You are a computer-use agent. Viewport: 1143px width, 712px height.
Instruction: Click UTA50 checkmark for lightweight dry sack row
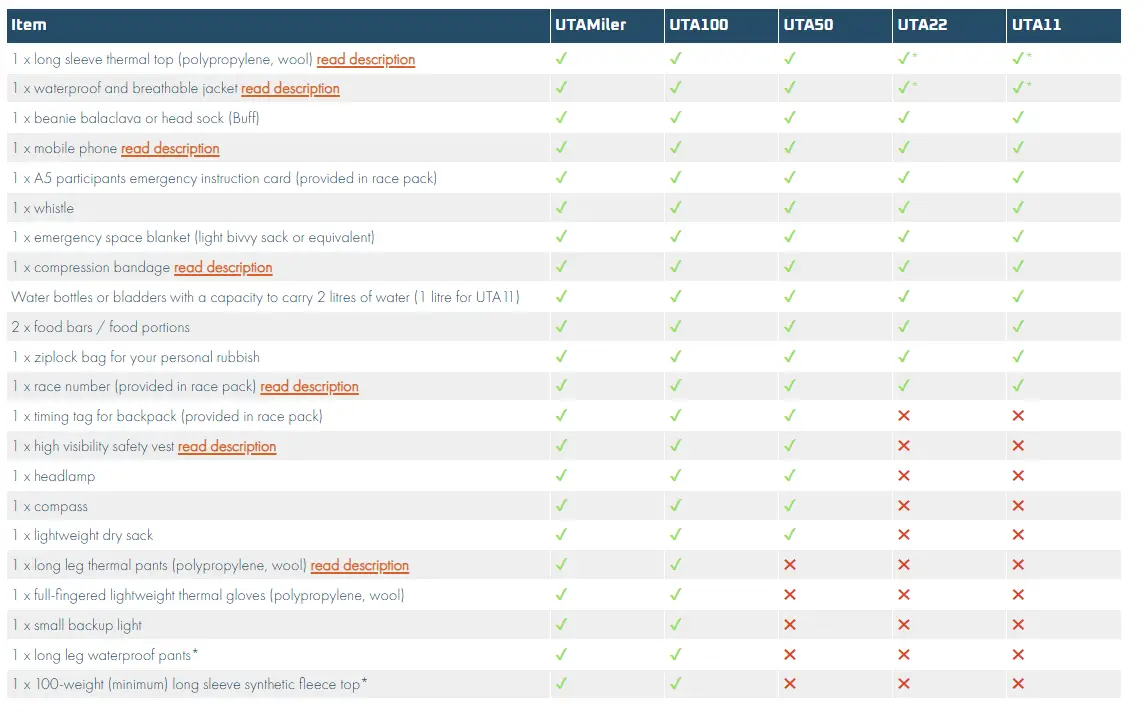click(x=789, y=535)
